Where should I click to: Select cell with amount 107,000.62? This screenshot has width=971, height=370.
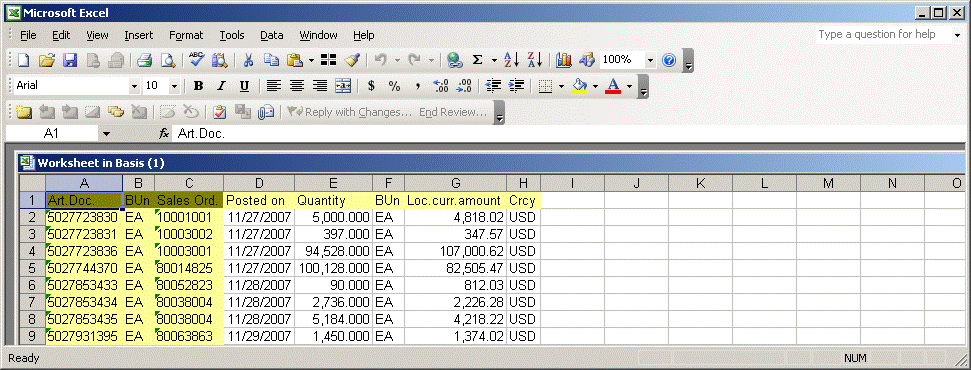coord(456,252)
